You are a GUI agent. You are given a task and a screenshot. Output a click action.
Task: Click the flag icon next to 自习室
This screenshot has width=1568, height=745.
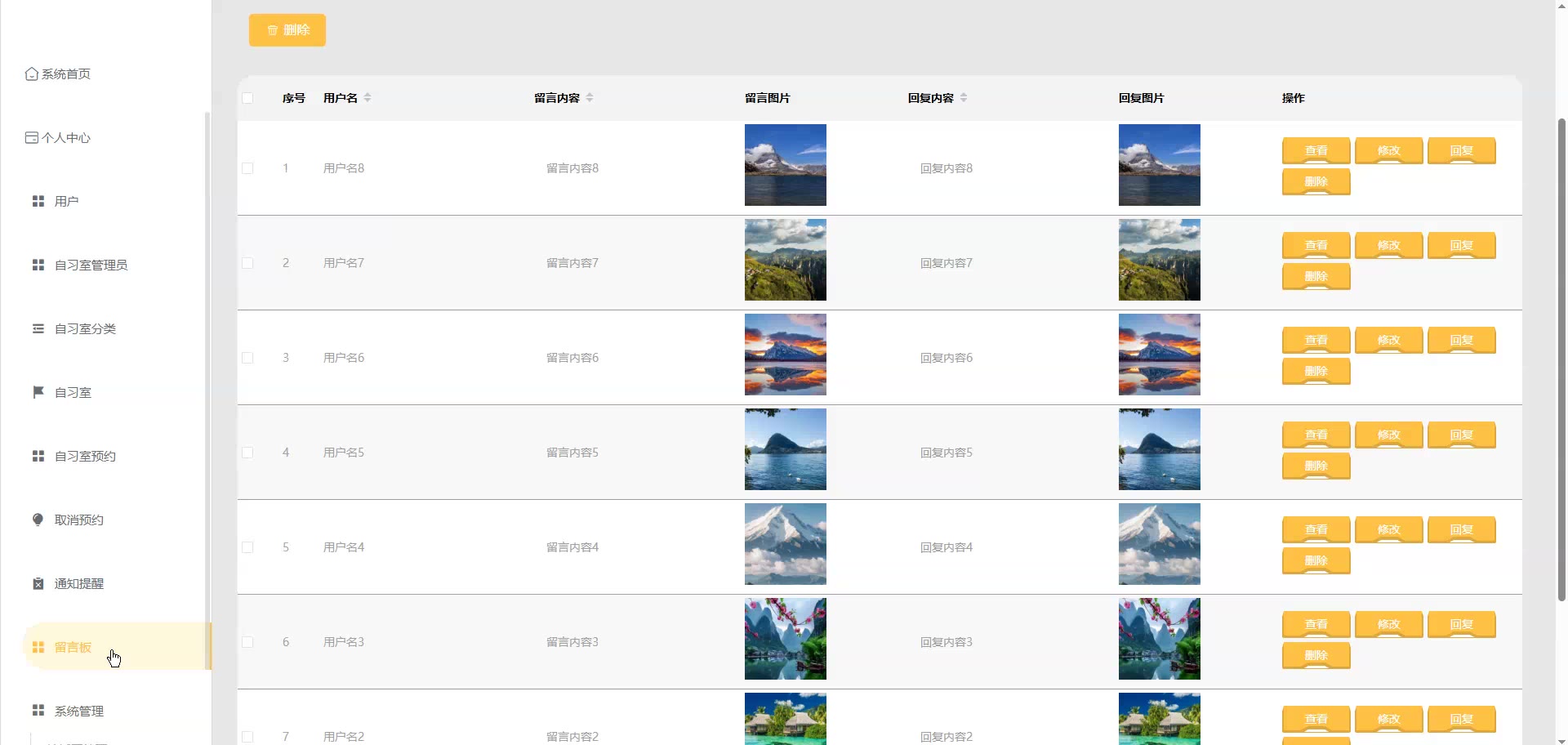38,393
